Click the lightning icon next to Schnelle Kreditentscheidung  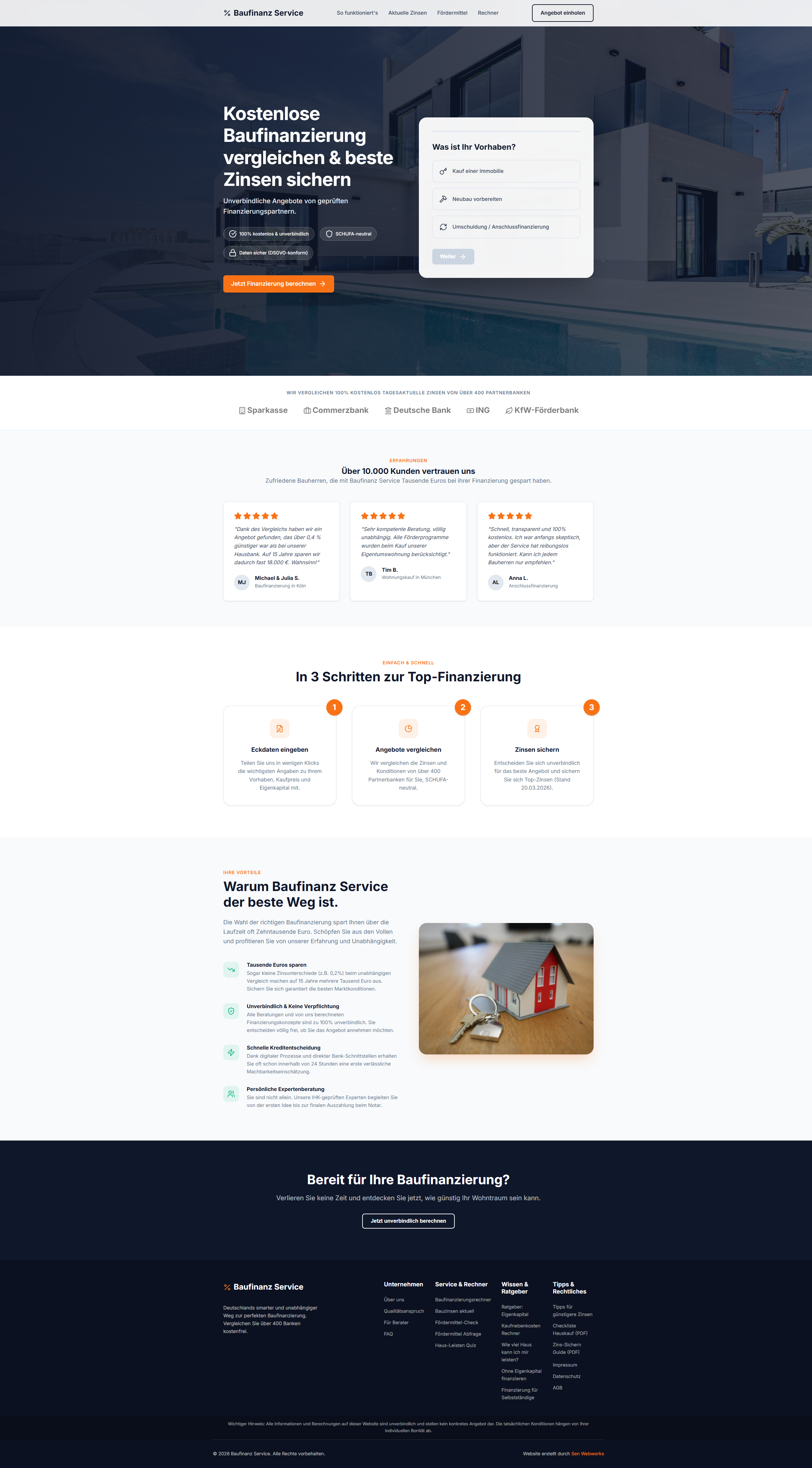click(x=231, y=1052)
